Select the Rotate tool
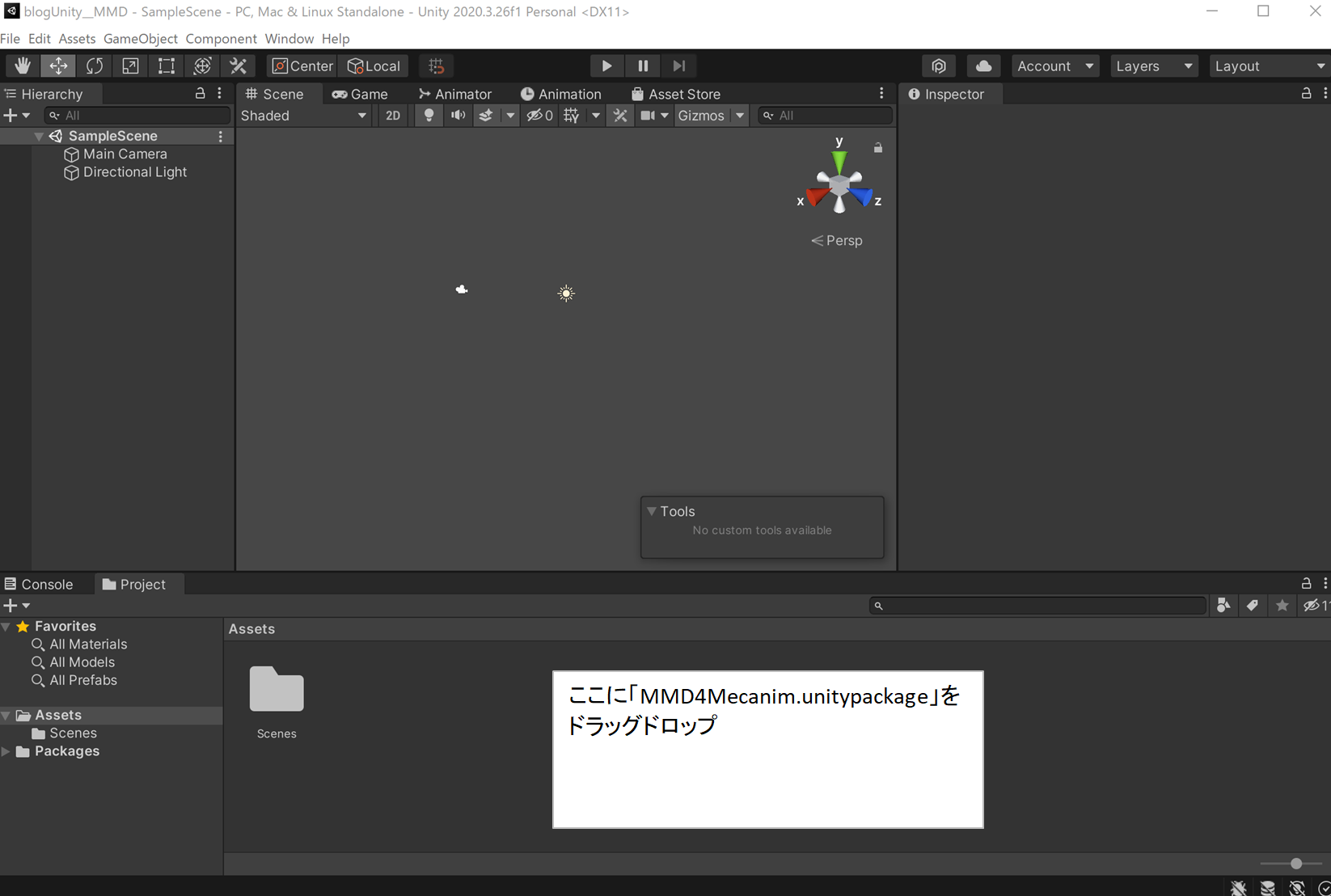Screen dimensions: 1331x896 coord(95,66)
